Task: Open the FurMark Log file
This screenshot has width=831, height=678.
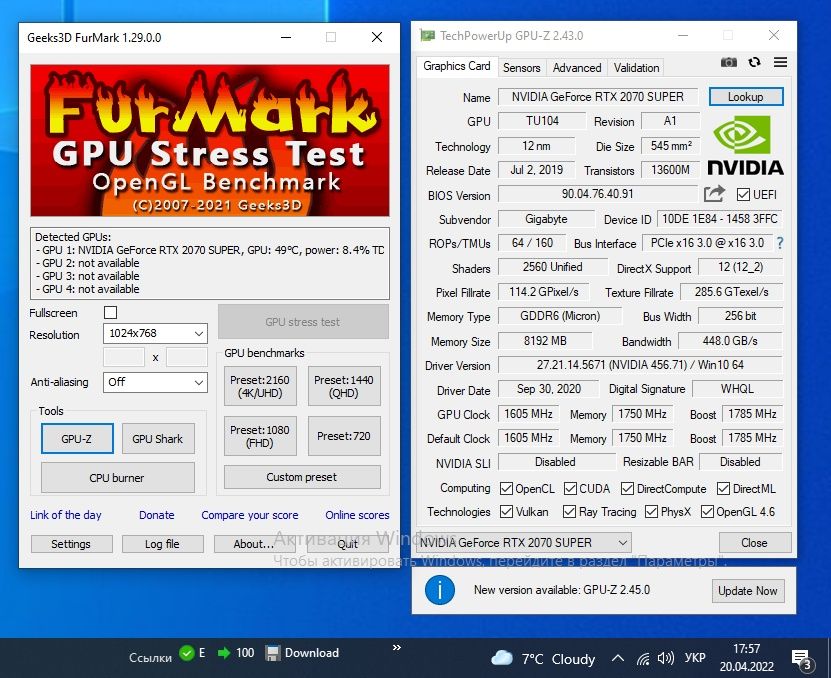Action: pyautogui.click(x=162, y=544)
